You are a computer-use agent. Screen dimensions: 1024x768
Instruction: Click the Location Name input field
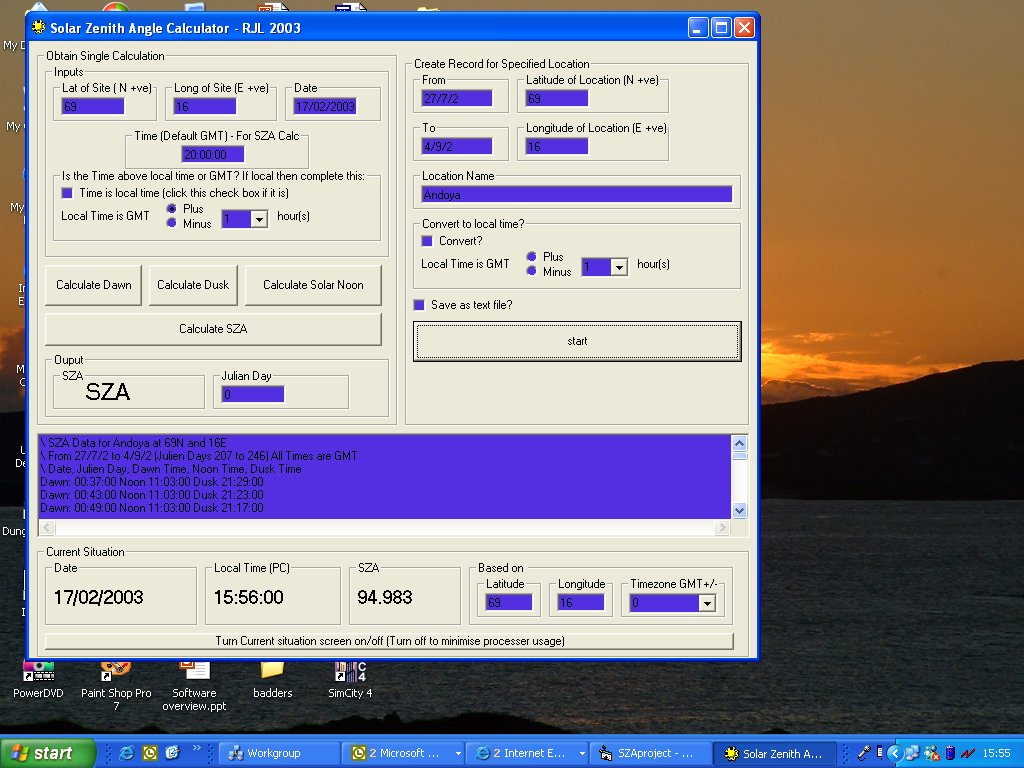coord(577,195)
